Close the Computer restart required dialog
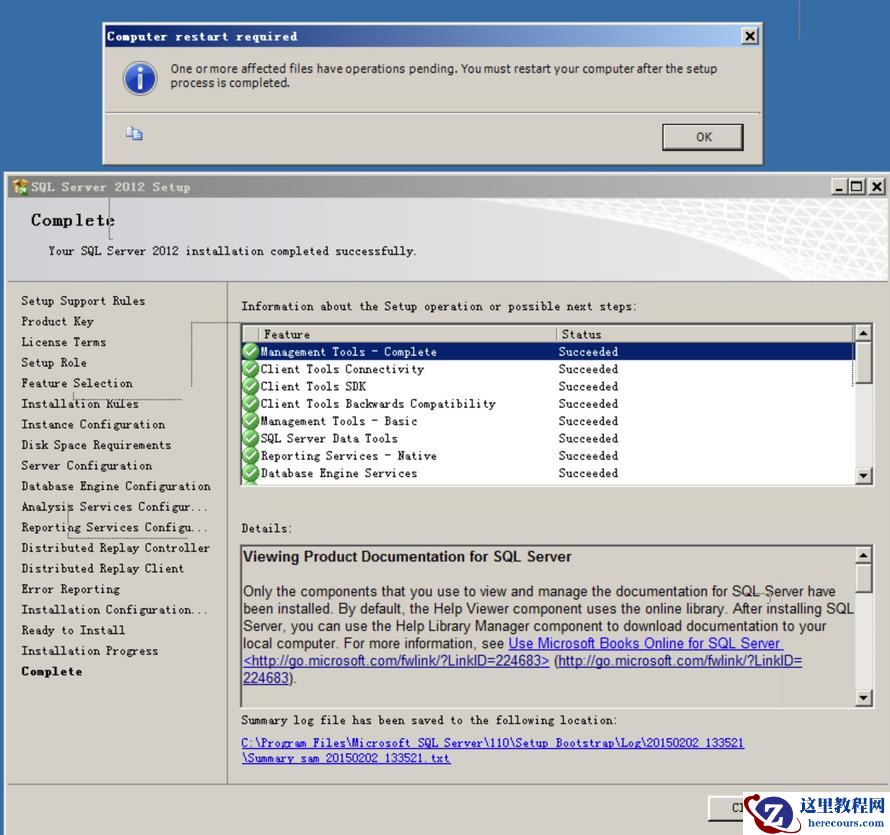The width and height of the screenshot is (890, 835). point(750,36)
